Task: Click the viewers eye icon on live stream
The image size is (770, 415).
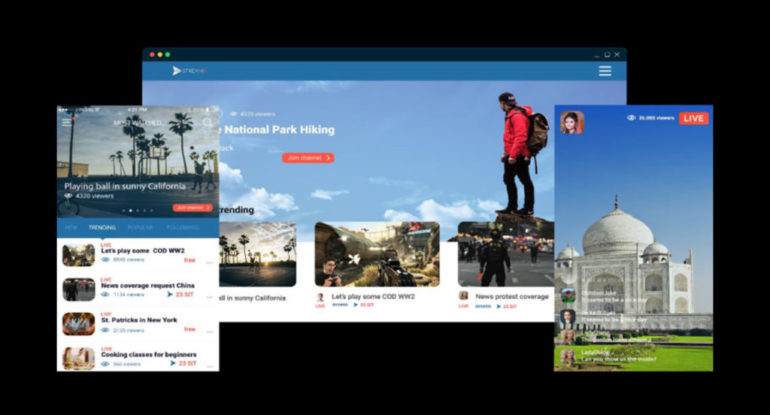Action: point(631,118)
